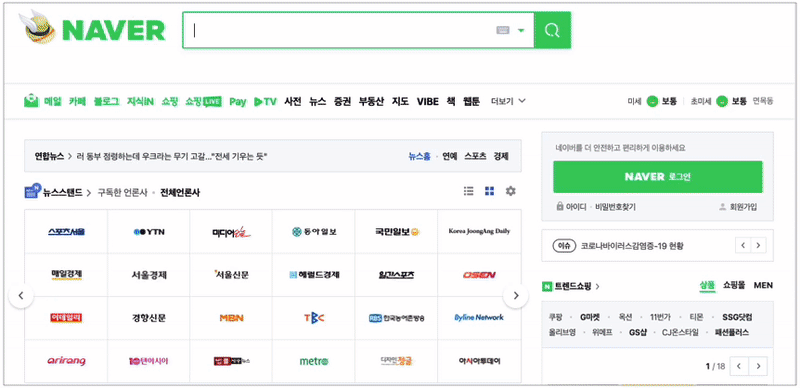This screenshot has width=800, height=388.
Task: Open the MBN press logo tile
Action: pyautogui.click(x=231, y=318)
